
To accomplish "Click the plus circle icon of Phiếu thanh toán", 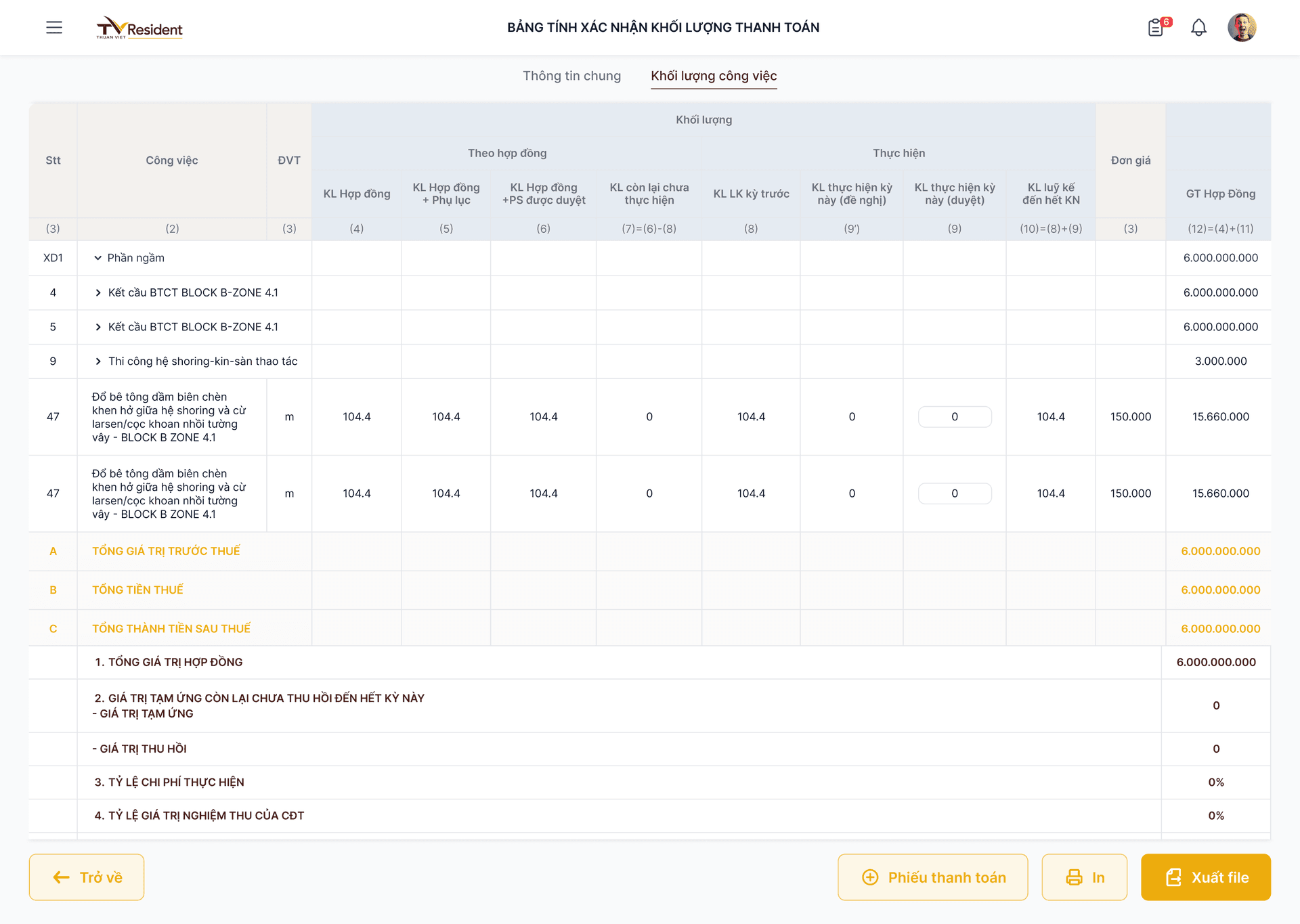I will tap(870, 877).
